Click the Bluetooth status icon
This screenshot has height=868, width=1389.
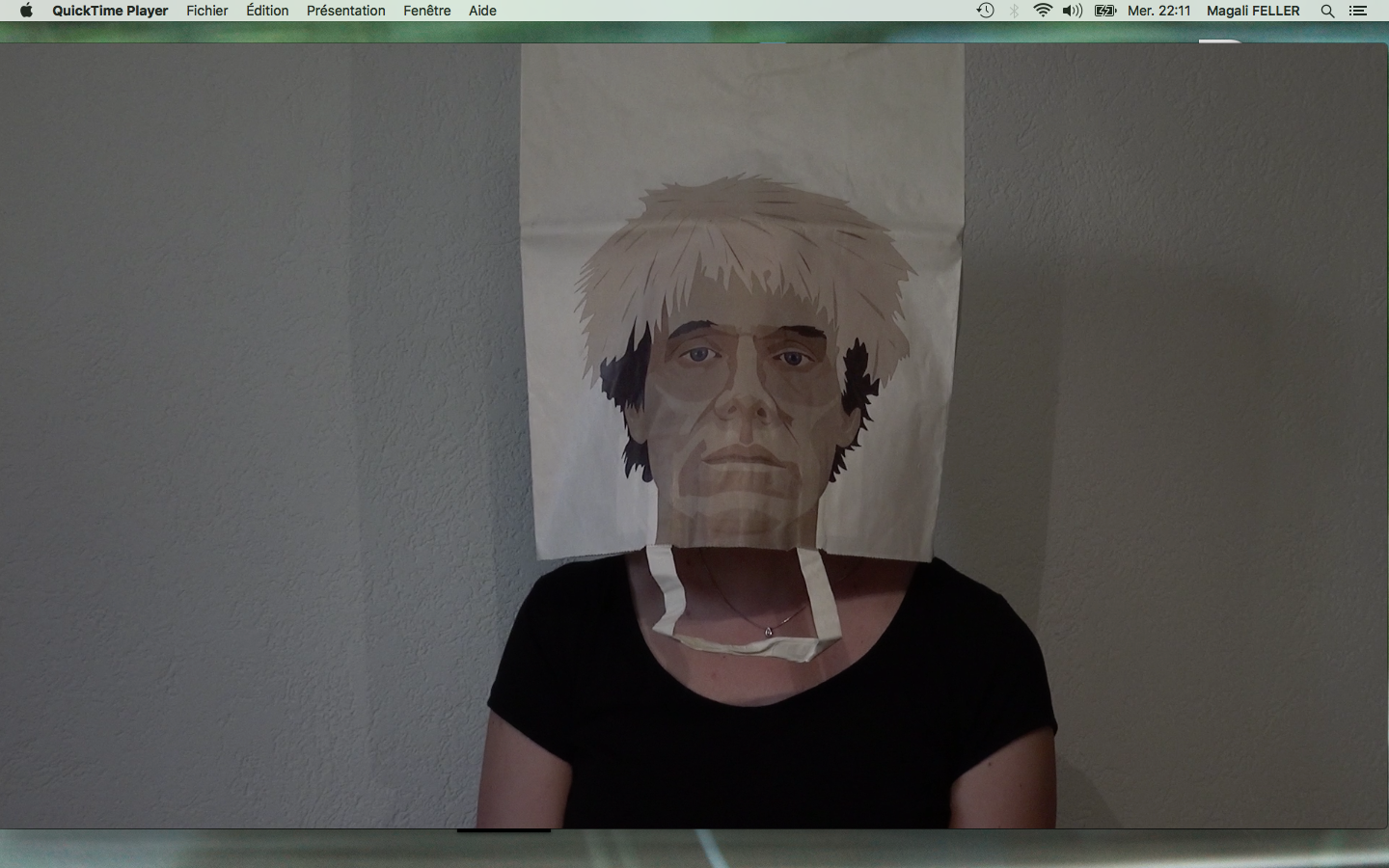[1014, 11]
